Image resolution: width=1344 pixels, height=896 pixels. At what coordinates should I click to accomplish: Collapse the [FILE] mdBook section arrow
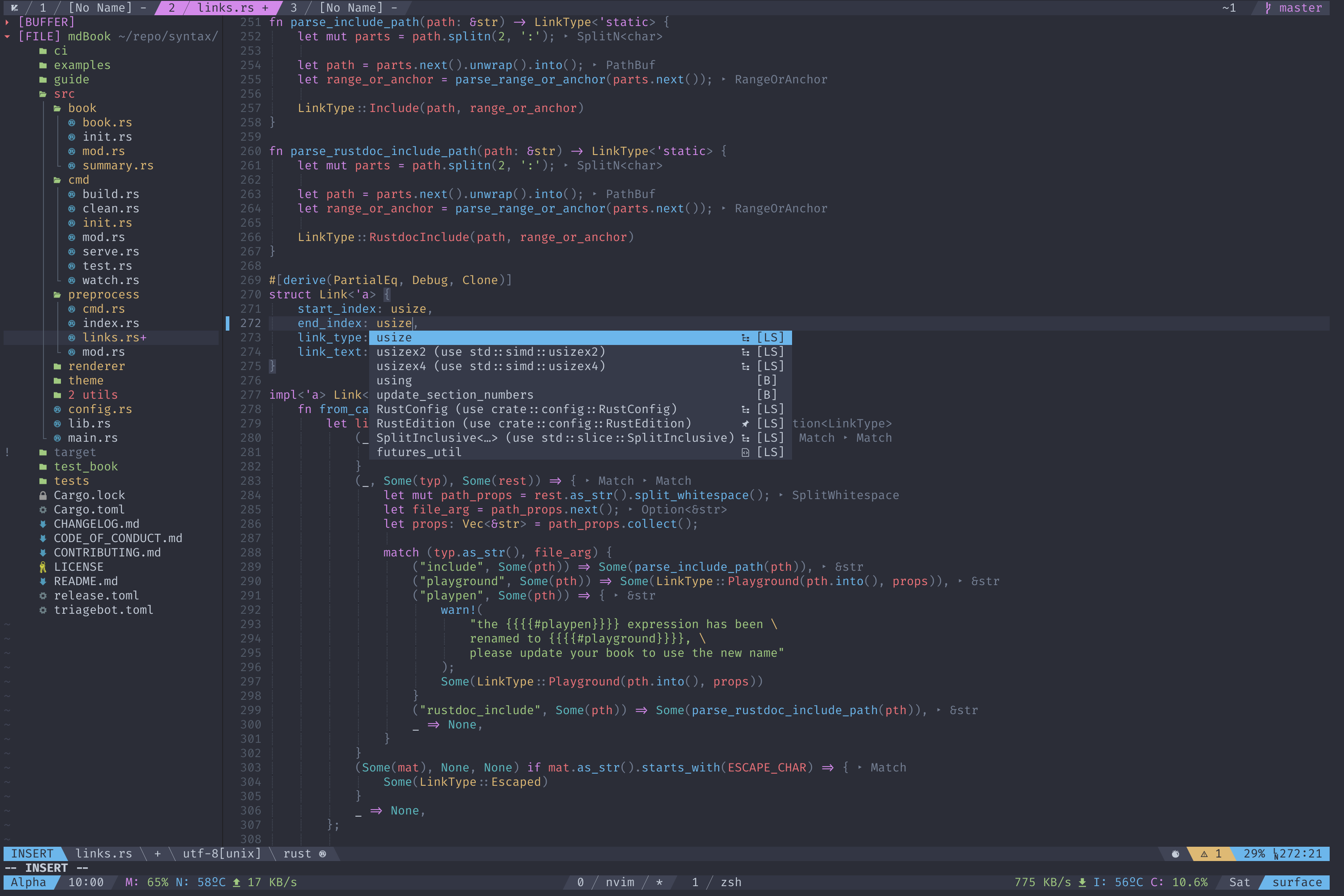8,37
